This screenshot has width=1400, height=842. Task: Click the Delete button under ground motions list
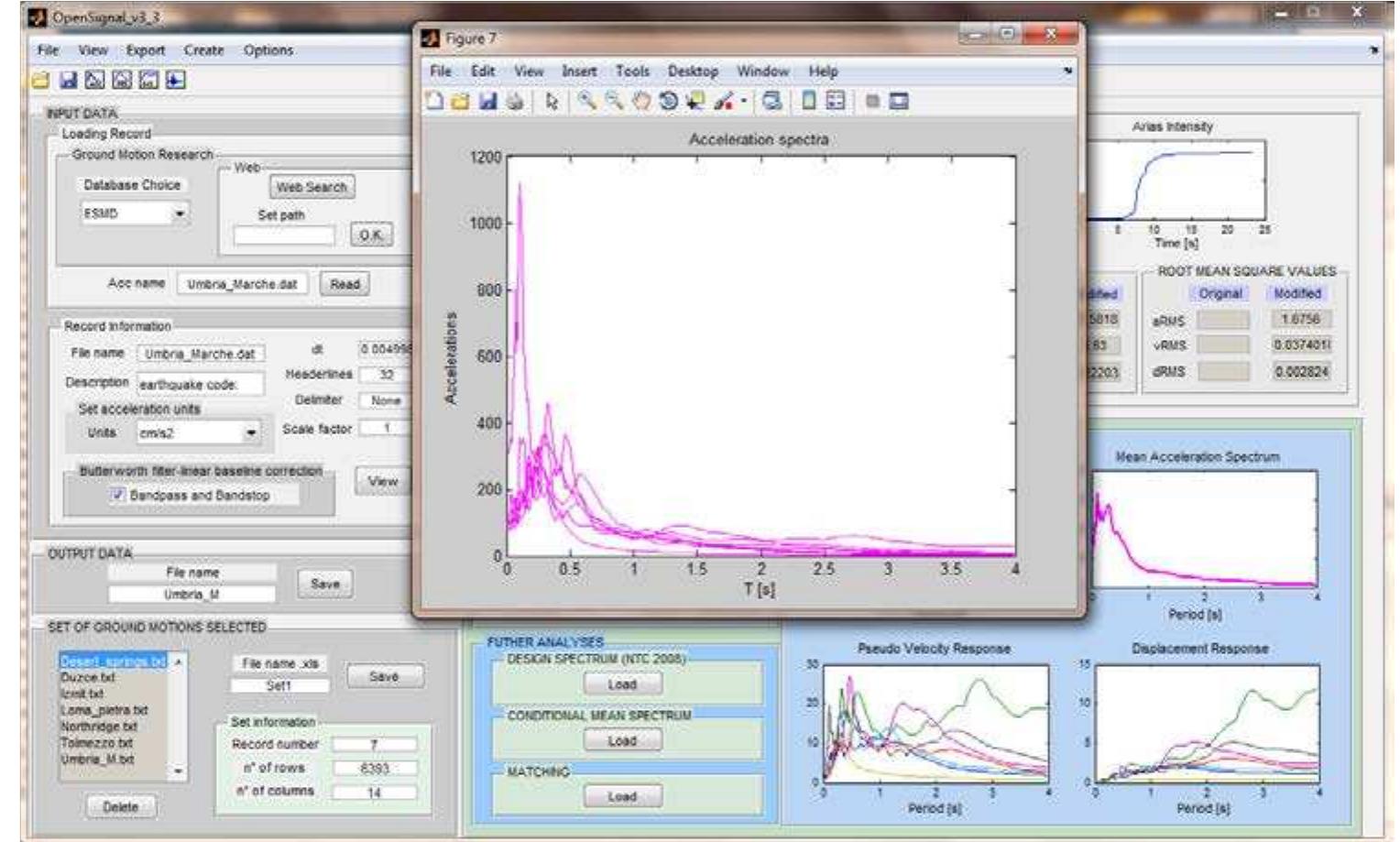120,807
